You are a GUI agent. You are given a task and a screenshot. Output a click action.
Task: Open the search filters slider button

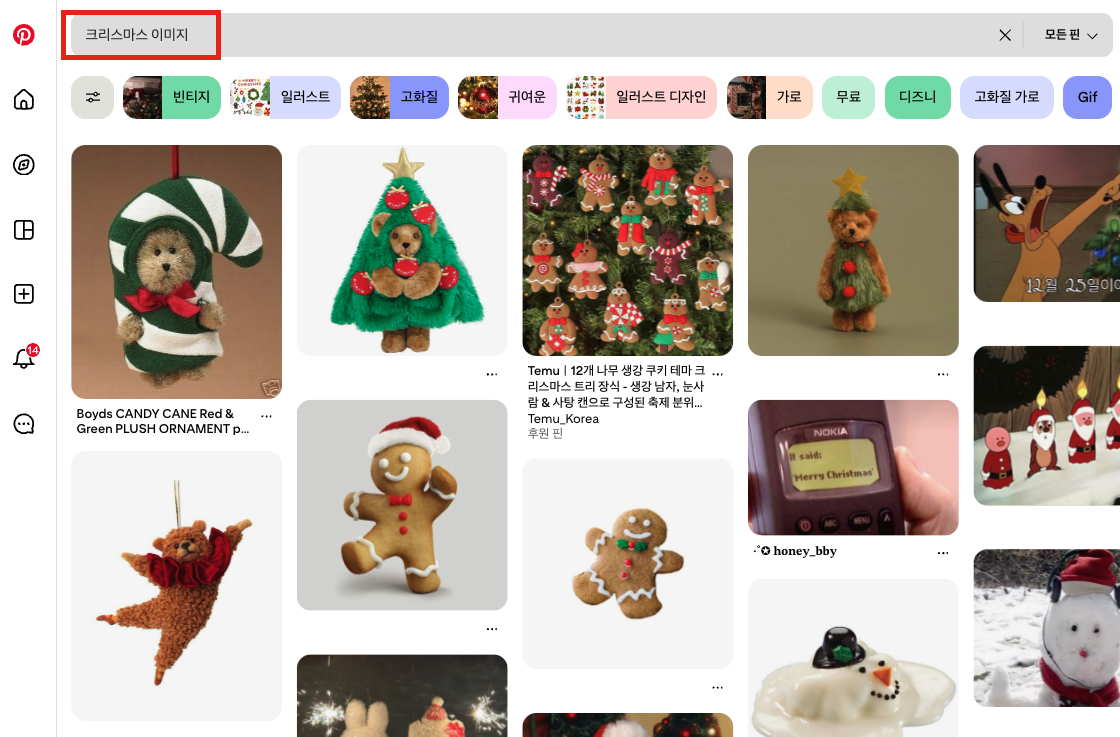tap(92, 97)
